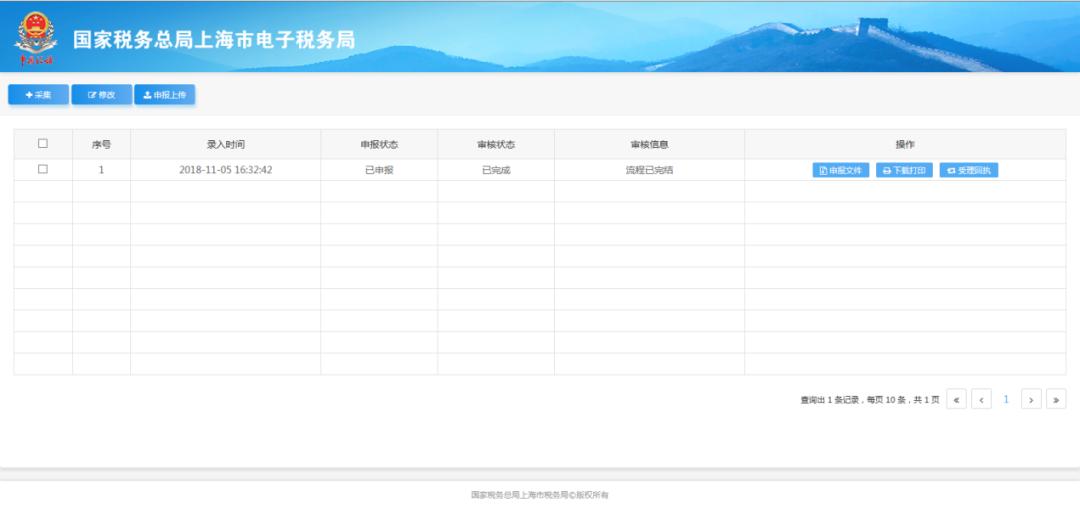Click the 已申报 status cell

(379, 170)
